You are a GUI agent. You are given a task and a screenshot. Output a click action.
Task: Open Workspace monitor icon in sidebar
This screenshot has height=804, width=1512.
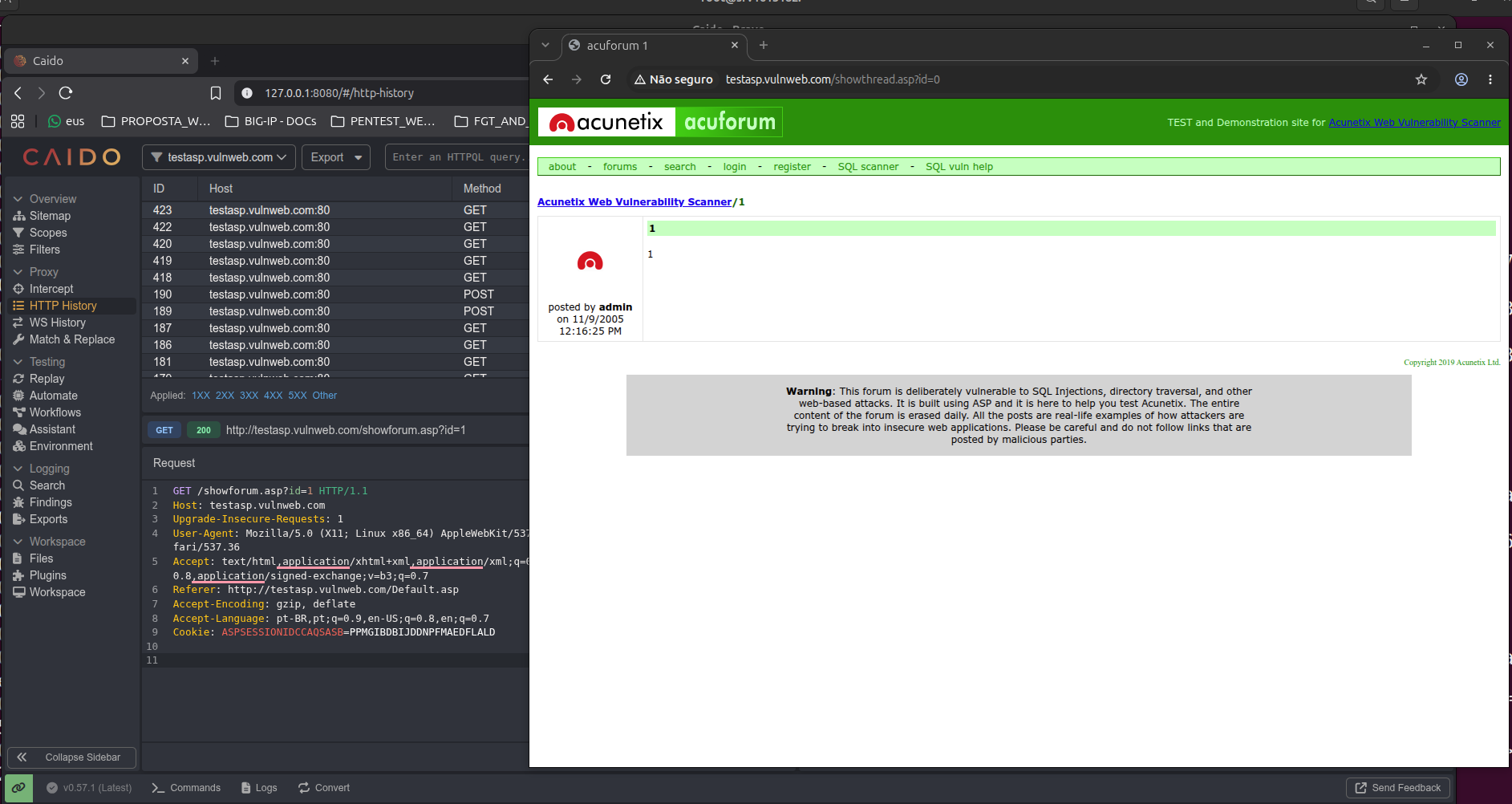pos(18,592)
